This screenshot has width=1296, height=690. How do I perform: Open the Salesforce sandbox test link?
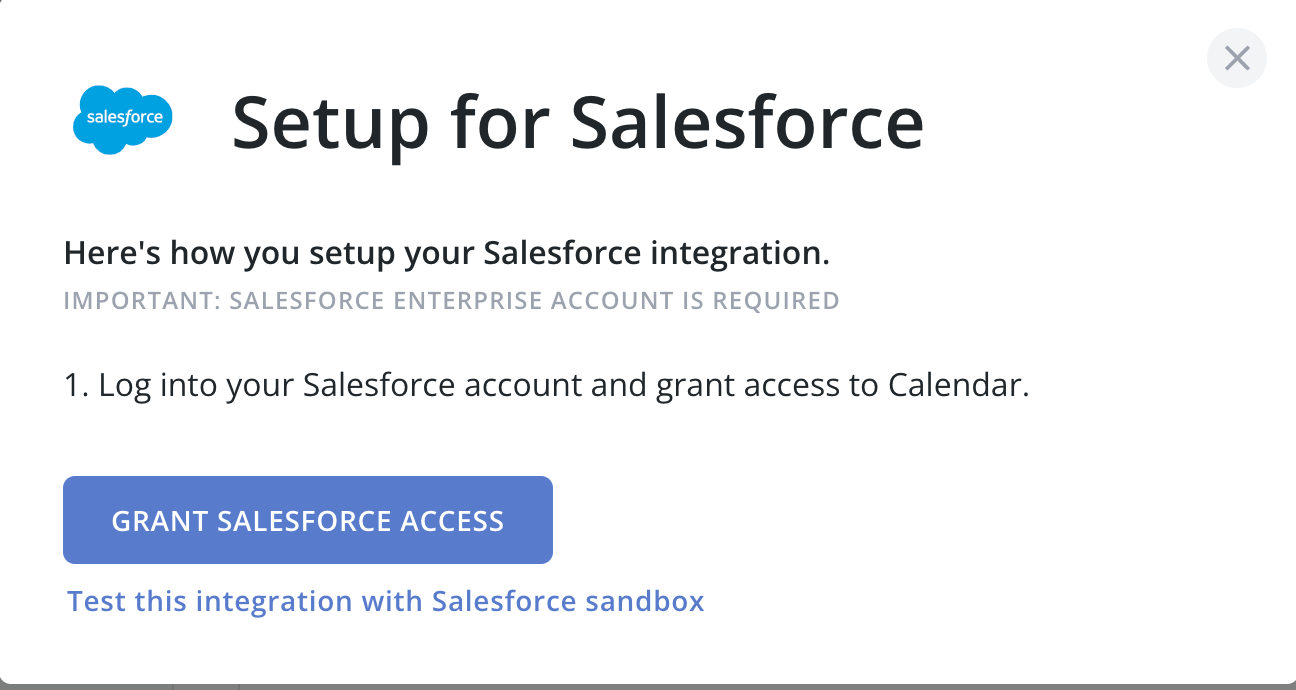point(386,601)
